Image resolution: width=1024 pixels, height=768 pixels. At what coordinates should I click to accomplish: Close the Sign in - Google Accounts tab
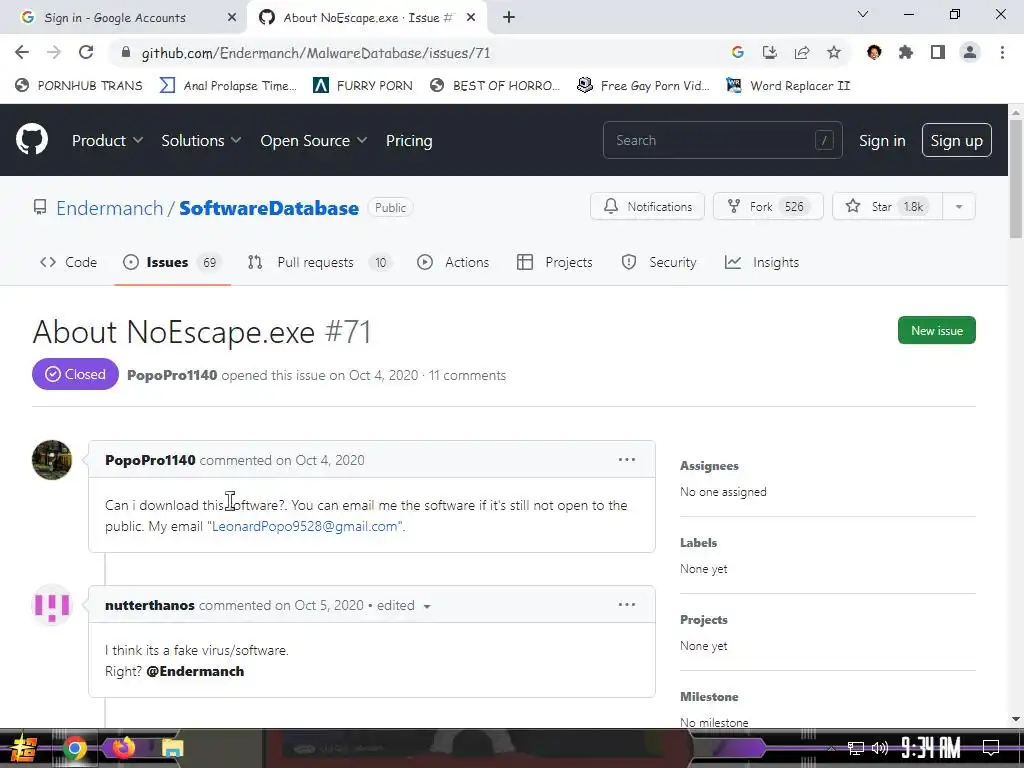(232, 18)
